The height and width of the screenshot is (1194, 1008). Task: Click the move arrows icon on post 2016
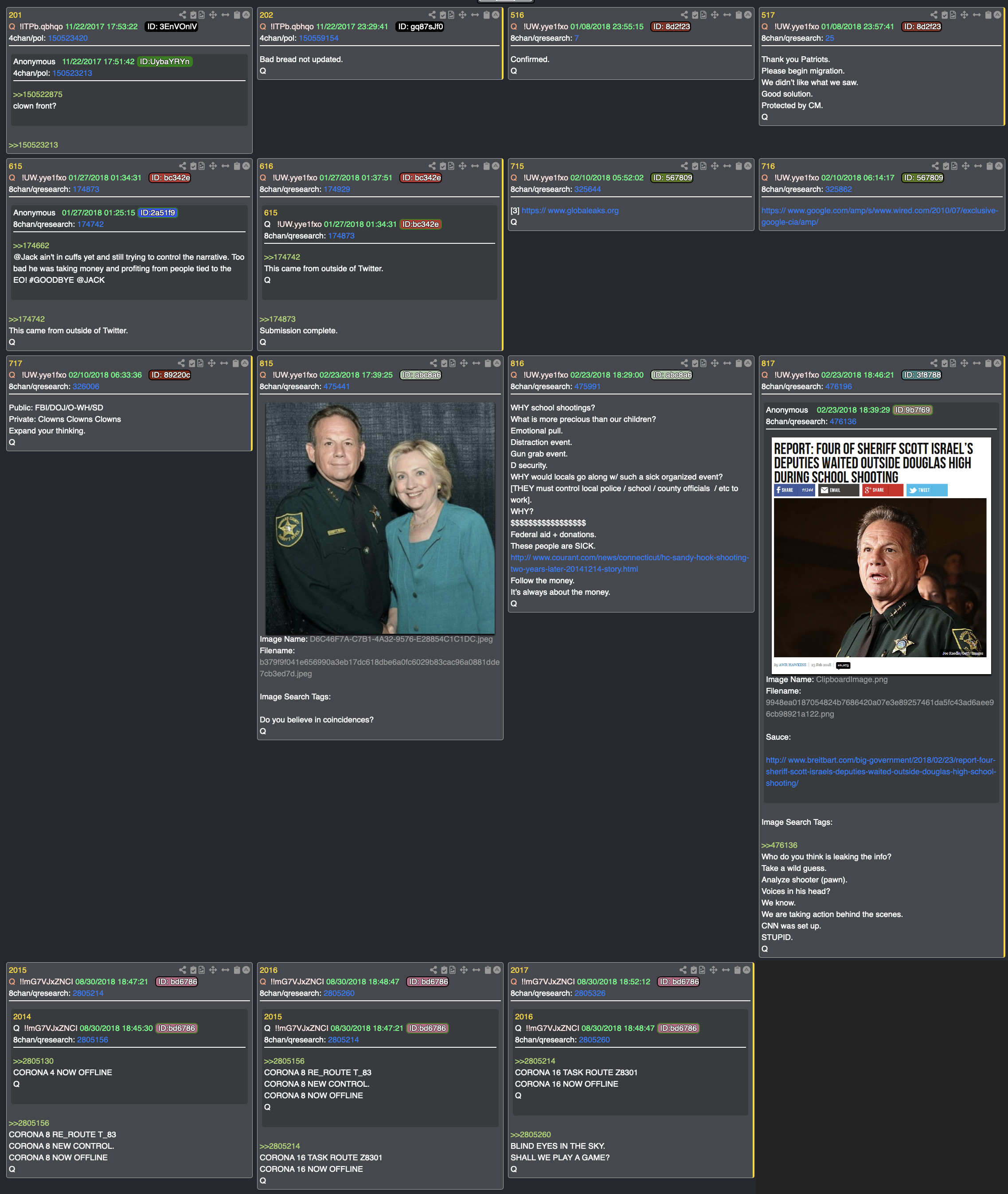click(463, 969)
